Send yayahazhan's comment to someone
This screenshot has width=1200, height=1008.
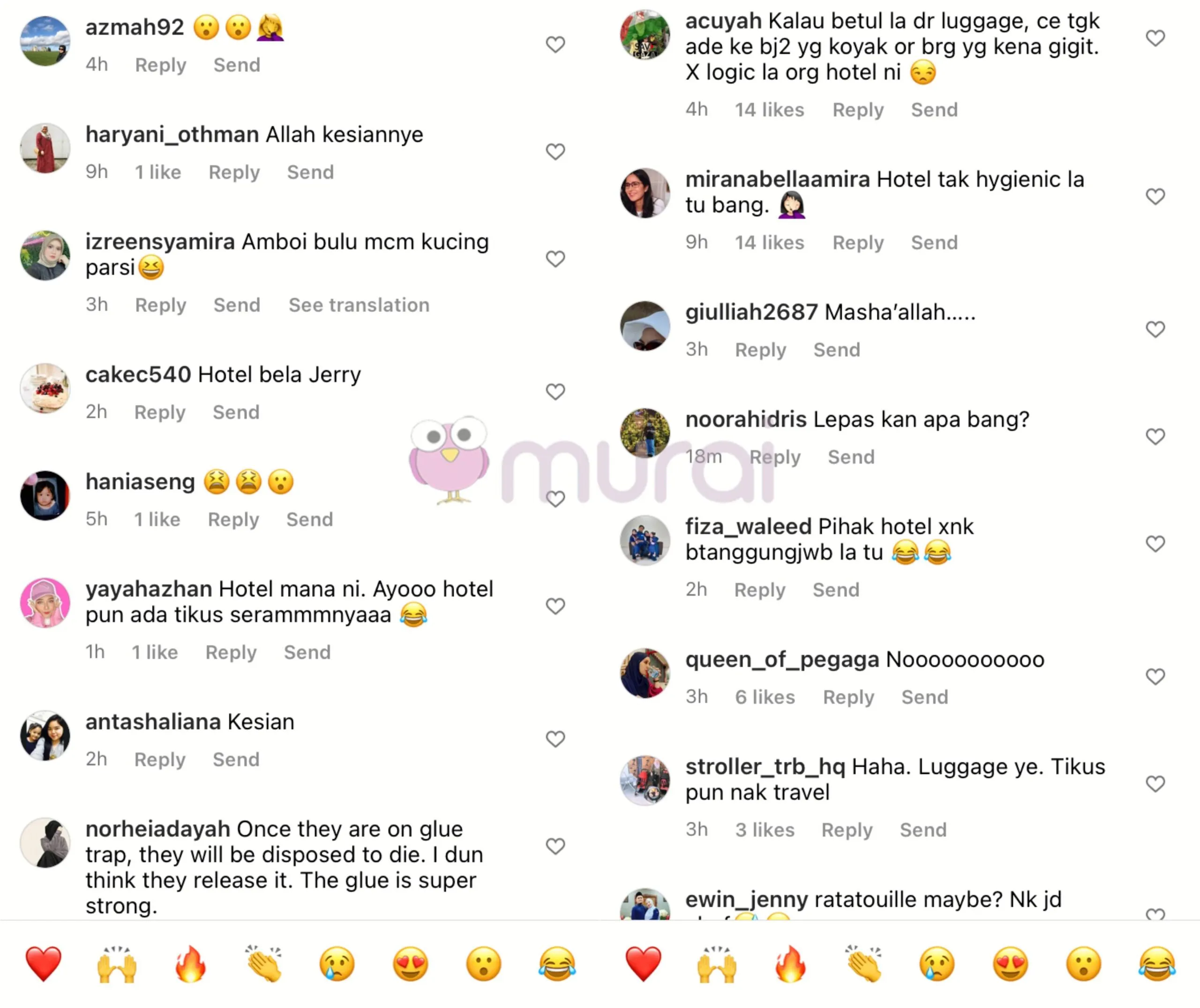point(307,652)
